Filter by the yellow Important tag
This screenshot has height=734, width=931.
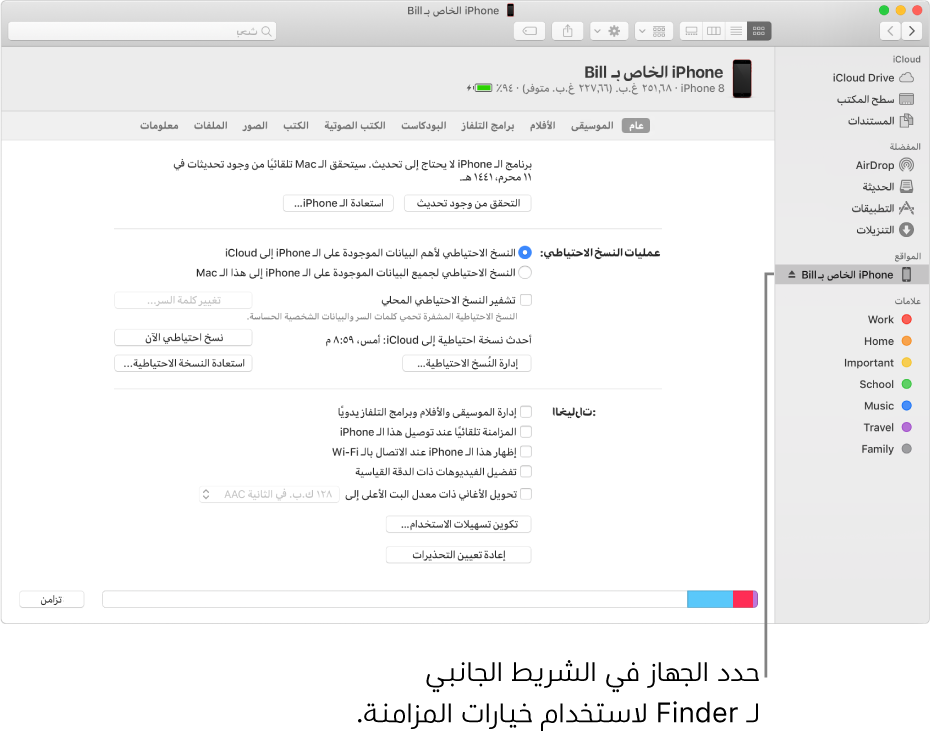point(877,363)
